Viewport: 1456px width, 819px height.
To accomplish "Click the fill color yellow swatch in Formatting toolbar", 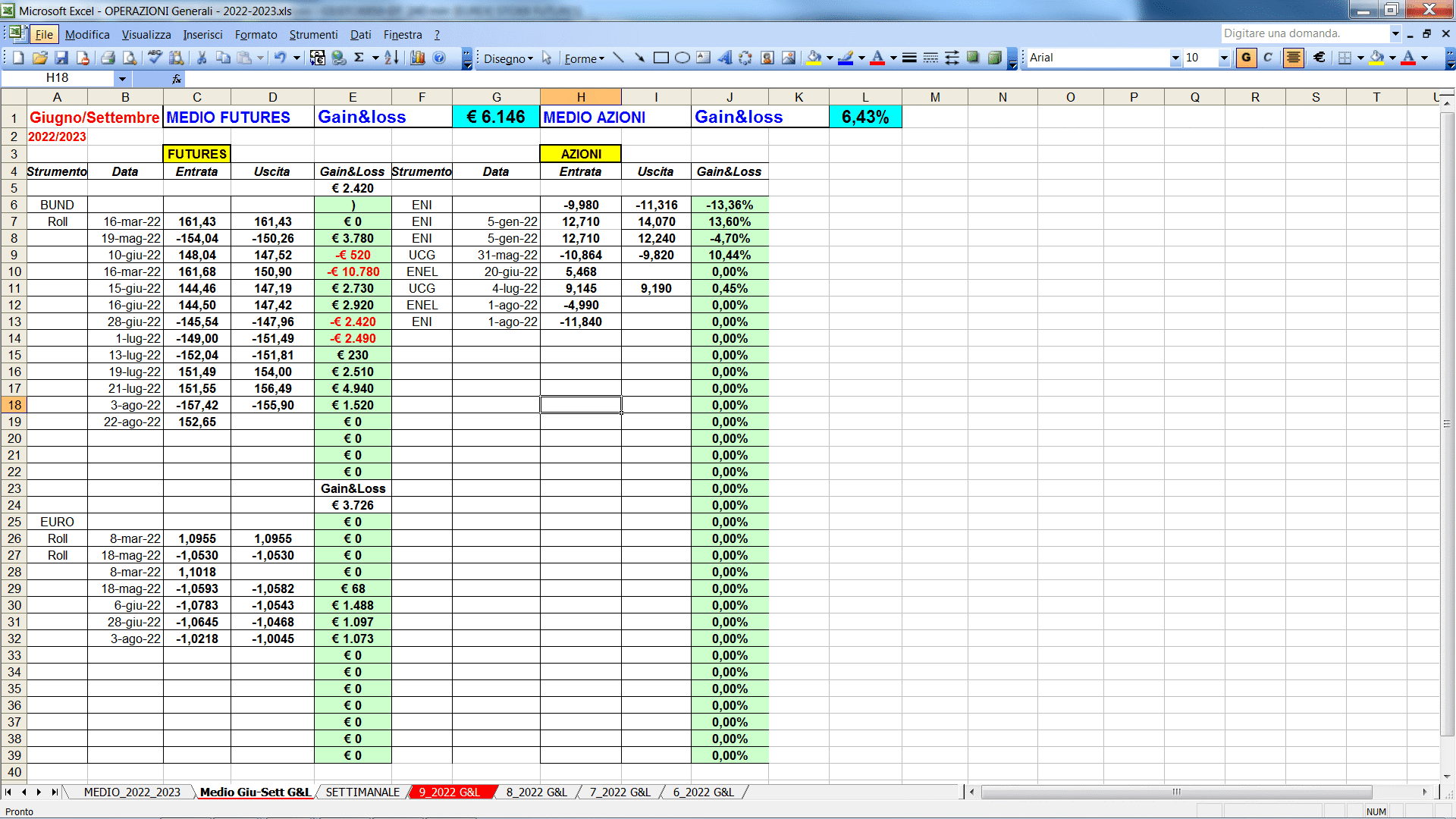I will tap(1377, 58).
